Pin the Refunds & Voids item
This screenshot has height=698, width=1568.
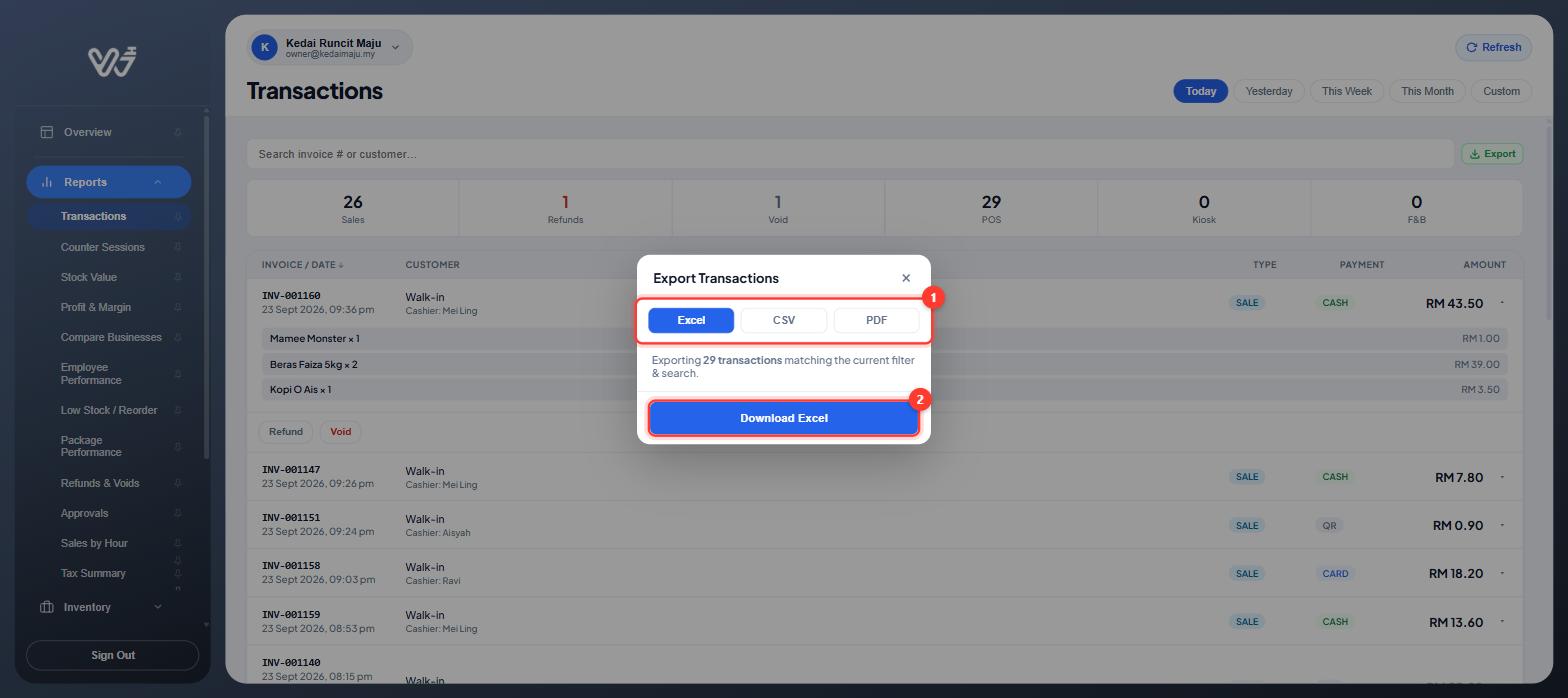(178, 483)
